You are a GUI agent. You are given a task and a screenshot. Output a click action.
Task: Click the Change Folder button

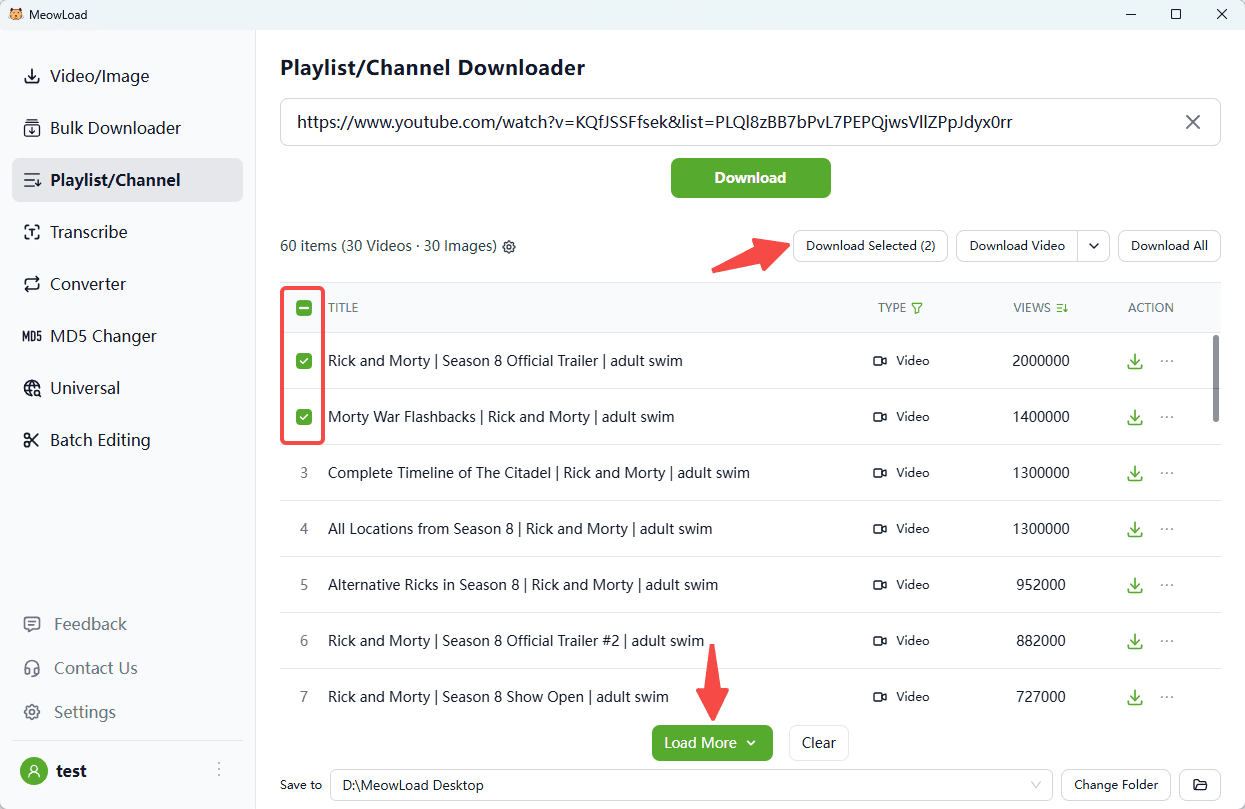pos(1116,785)
